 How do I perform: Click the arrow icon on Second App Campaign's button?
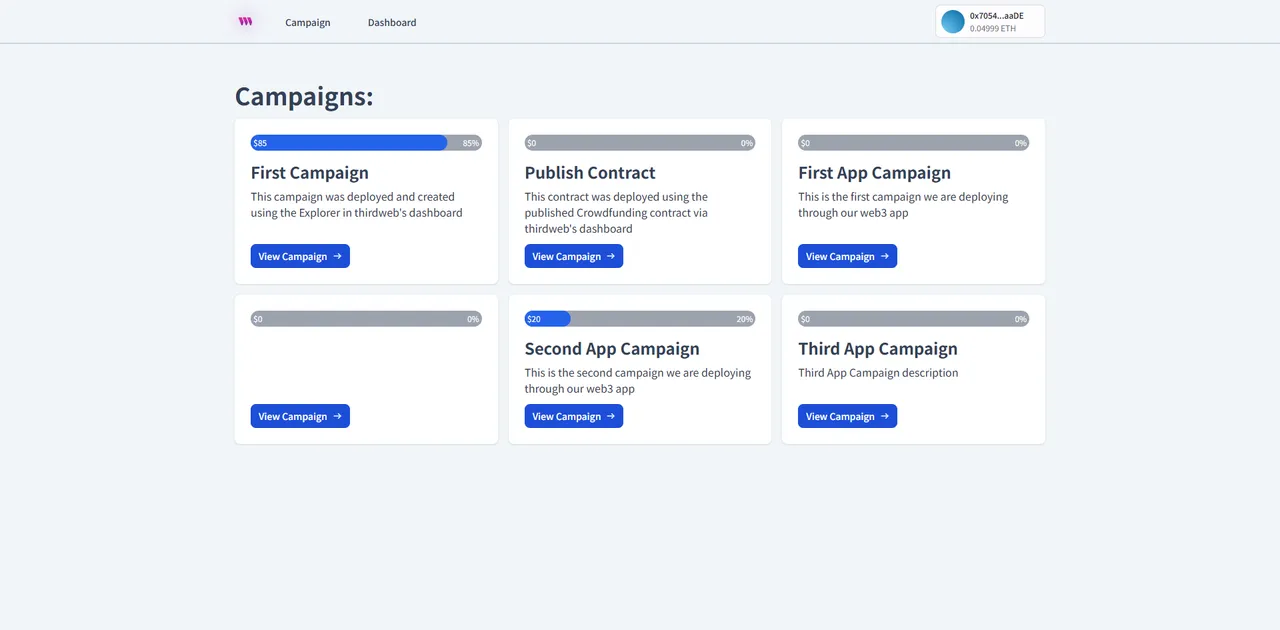coord(611,416)
